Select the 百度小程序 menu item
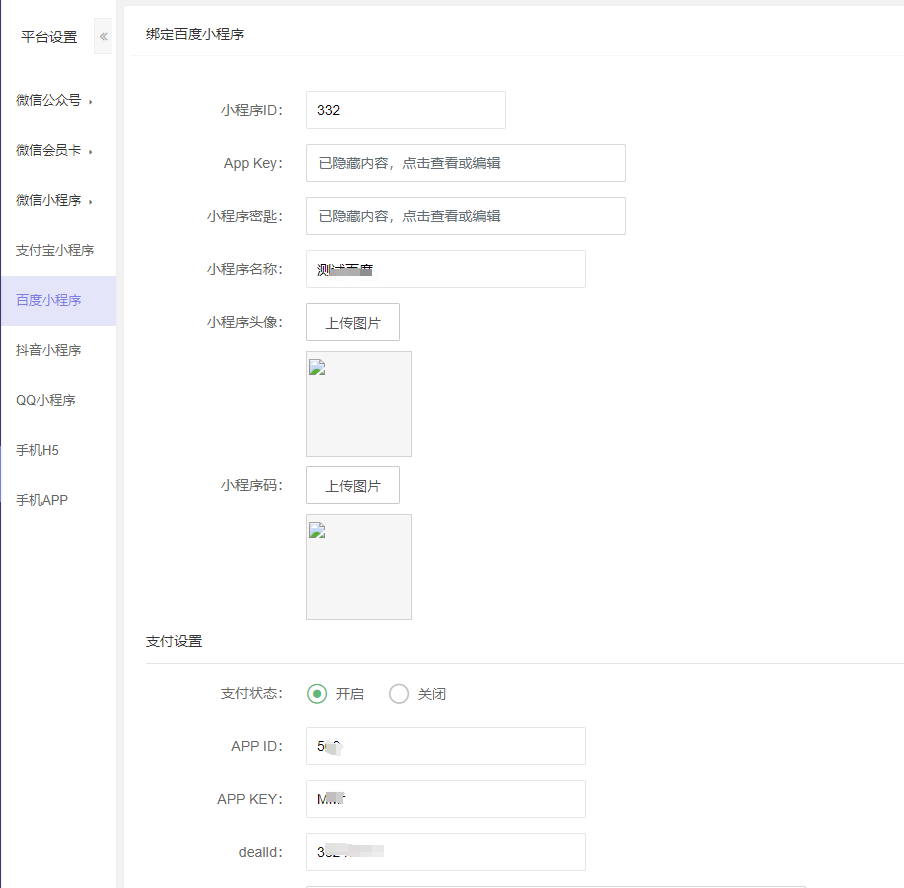904x888 pixels. pyautogui.click(x=49, y=301)
